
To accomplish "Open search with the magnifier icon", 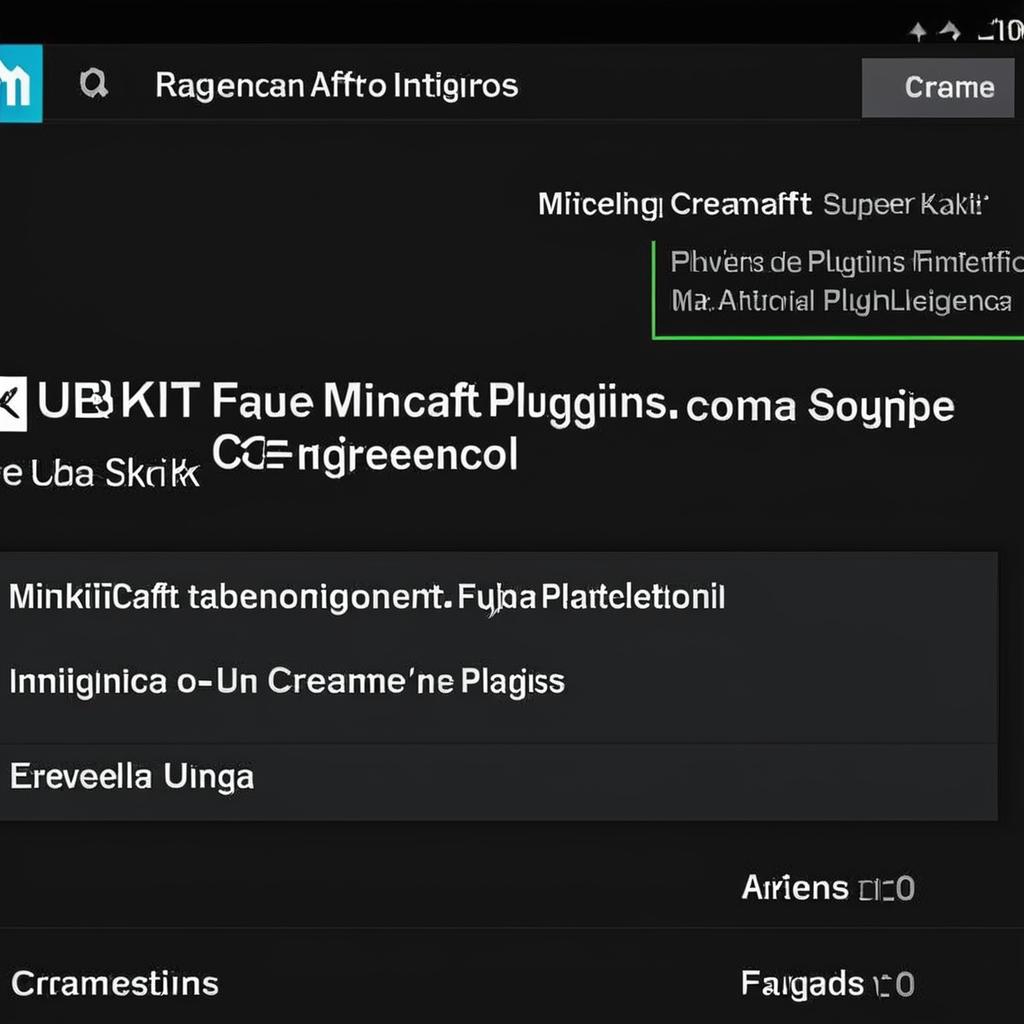I will (93, 84).
